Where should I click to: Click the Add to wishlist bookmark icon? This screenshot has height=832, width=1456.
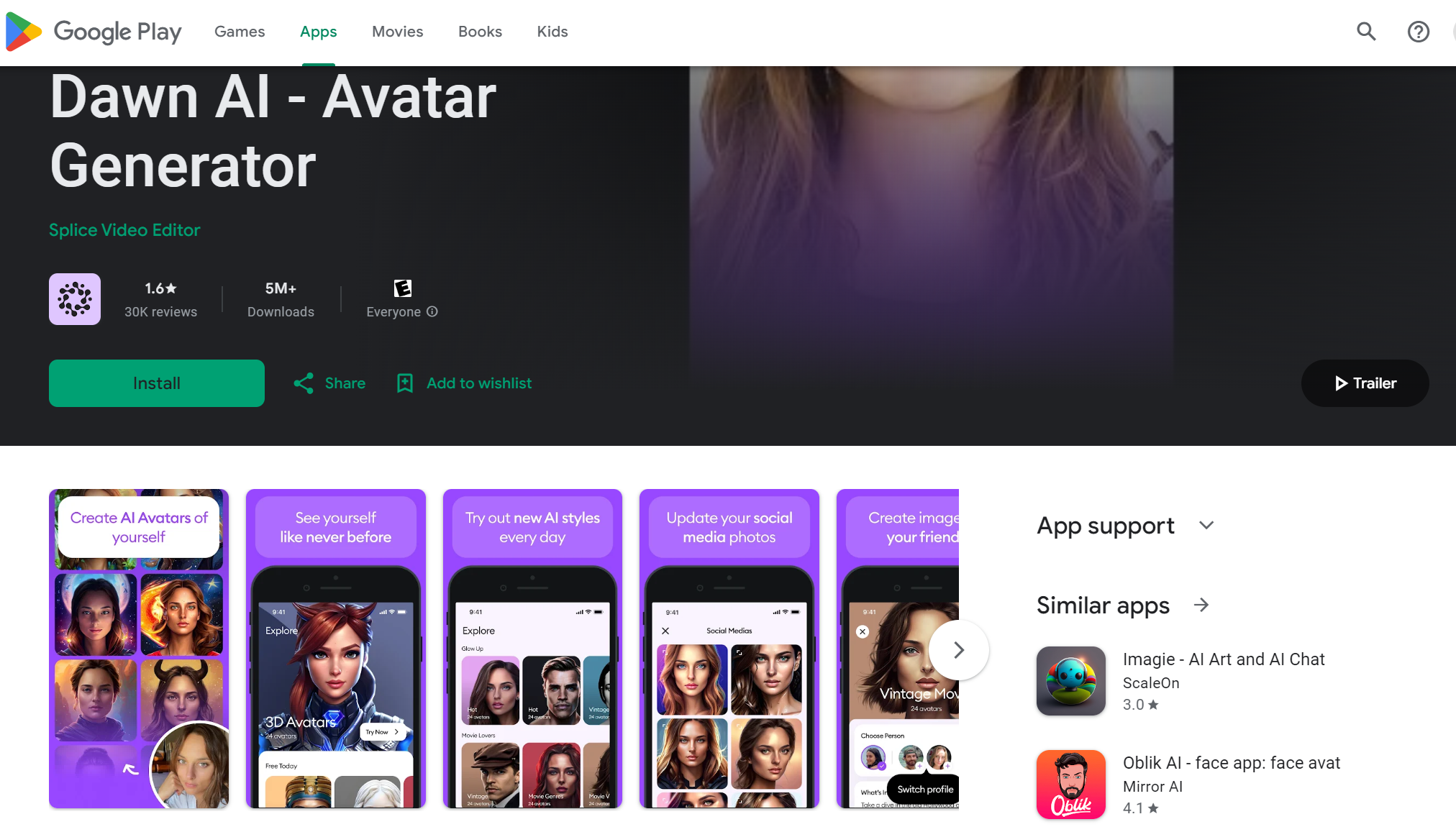(405, 383)
